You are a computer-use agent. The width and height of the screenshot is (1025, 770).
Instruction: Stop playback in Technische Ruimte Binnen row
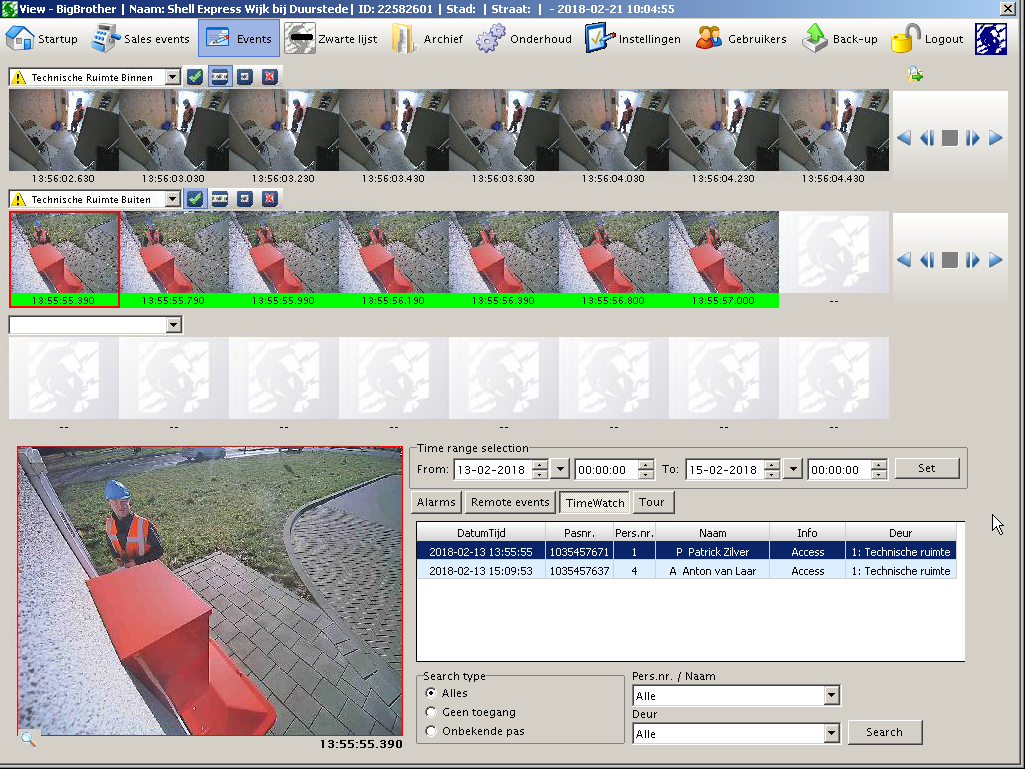click(x=950, y=138)
